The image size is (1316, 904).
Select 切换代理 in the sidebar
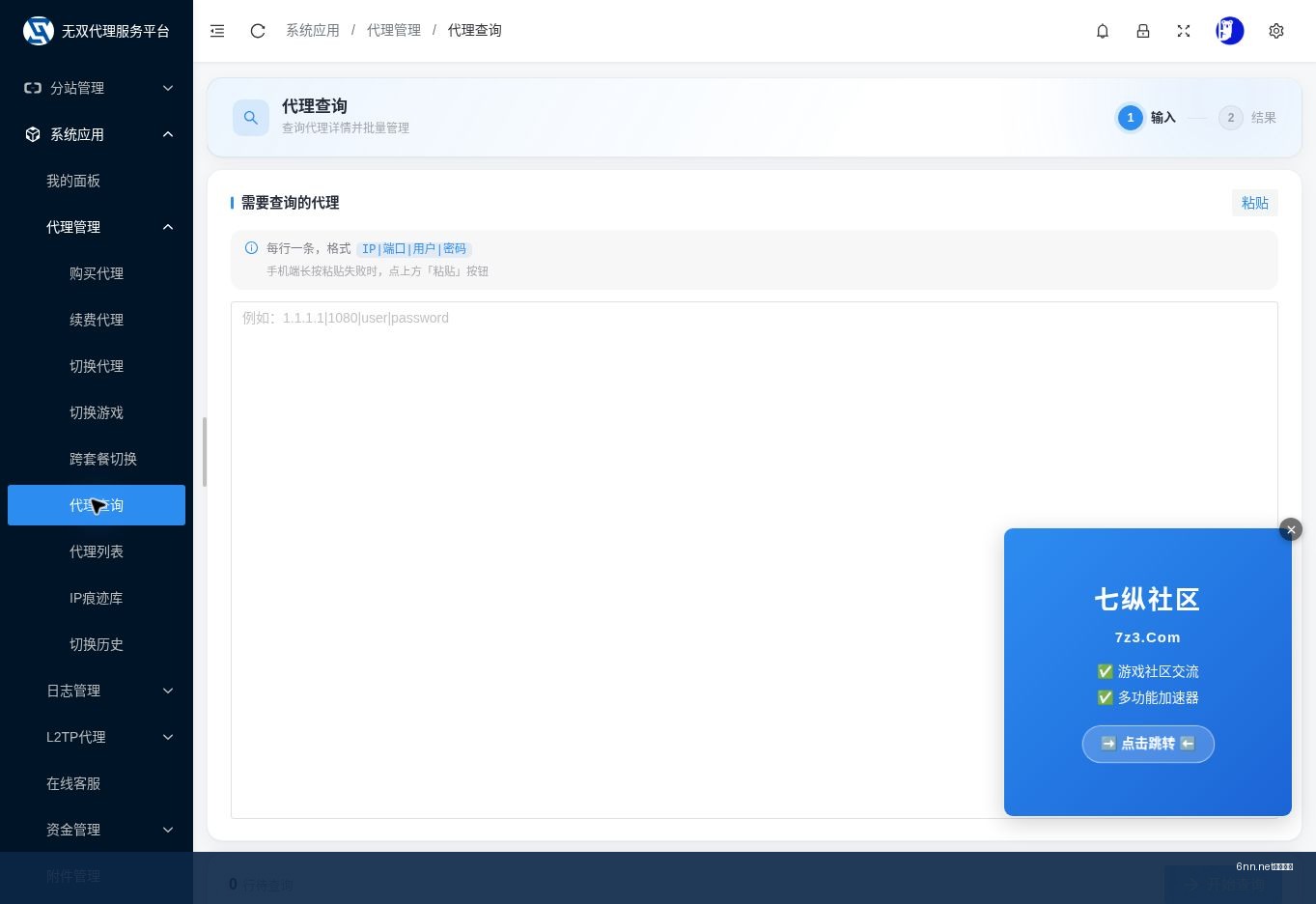click(97, 366)
